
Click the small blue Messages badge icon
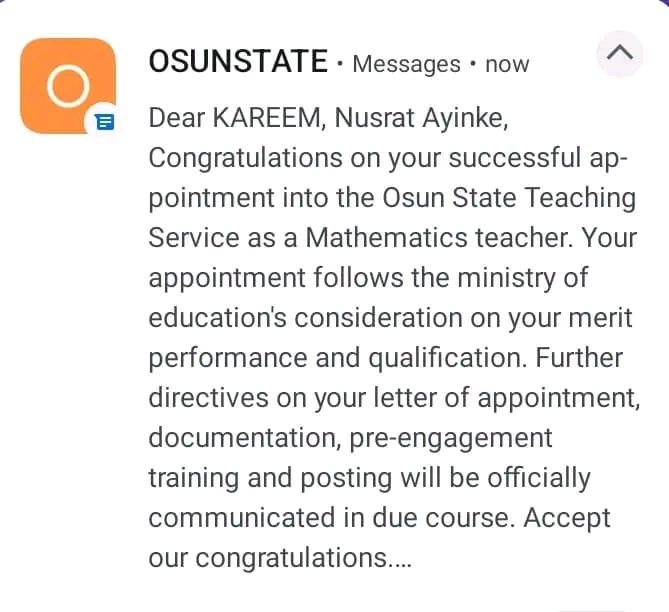coord(105,122)
